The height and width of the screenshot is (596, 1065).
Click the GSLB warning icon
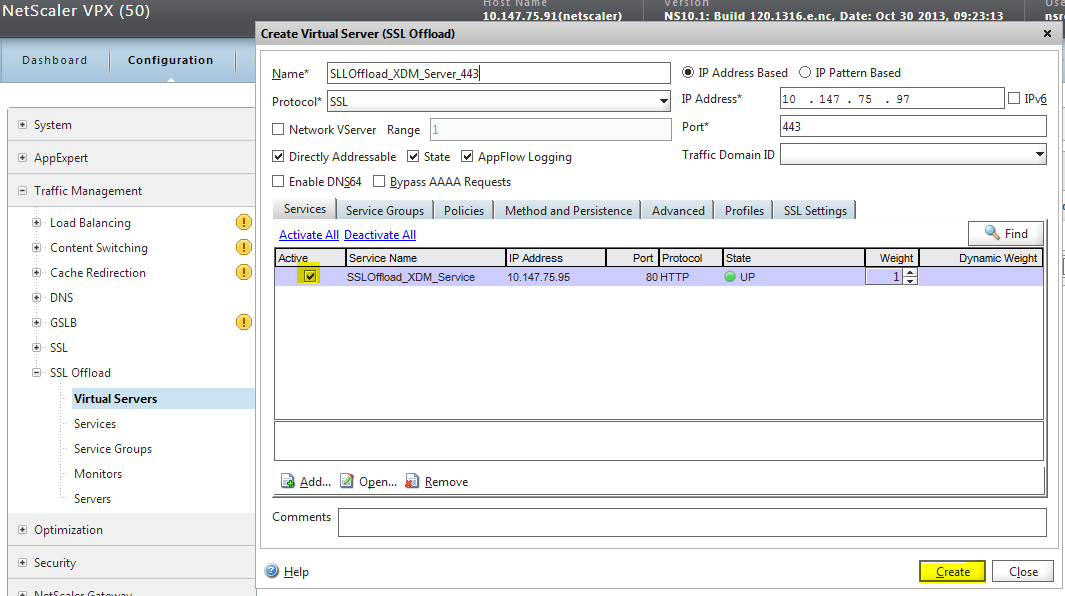243,322
